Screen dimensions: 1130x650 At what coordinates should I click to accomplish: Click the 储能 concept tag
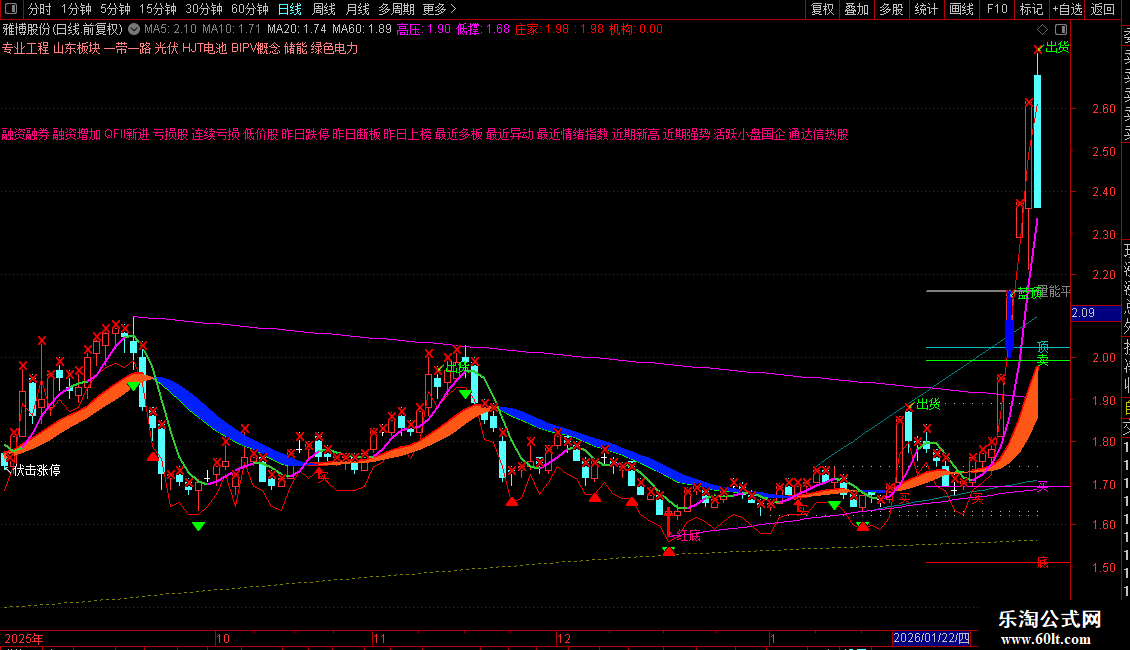pyautogui.click(x=295, y=48)
